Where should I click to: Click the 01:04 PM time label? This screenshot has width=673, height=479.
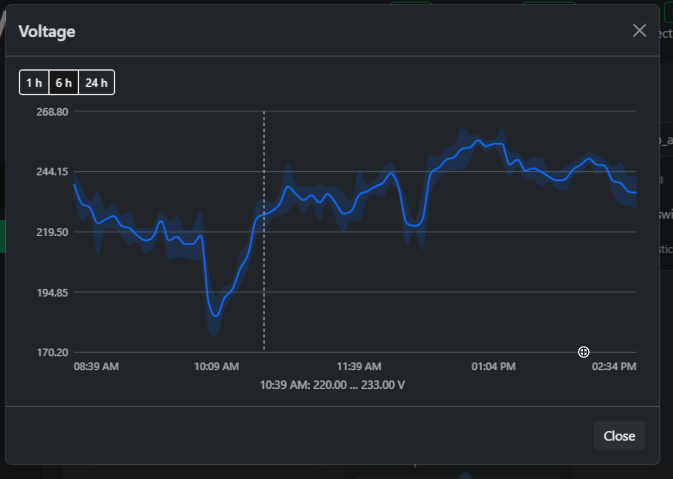click(x=493, y=367)
